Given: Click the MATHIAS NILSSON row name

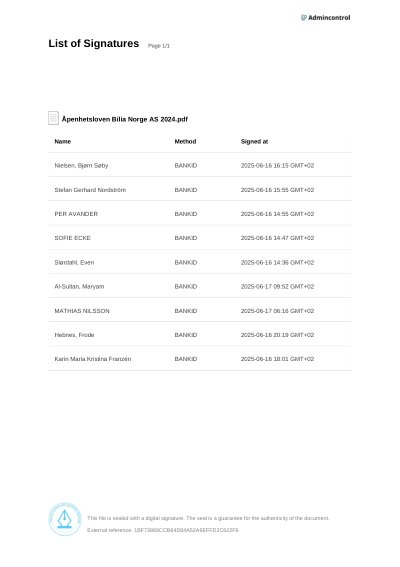Looking at the screenshot, I should coord(82,311).
